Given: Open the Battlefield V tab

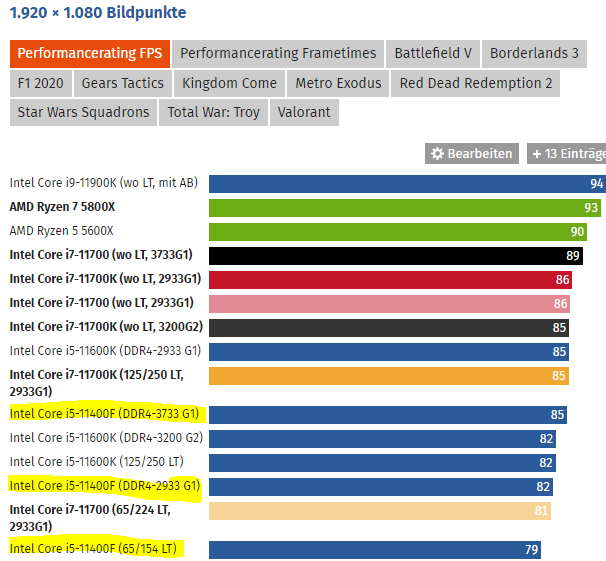Looking at the screenshot, I should tap(433, 54).
